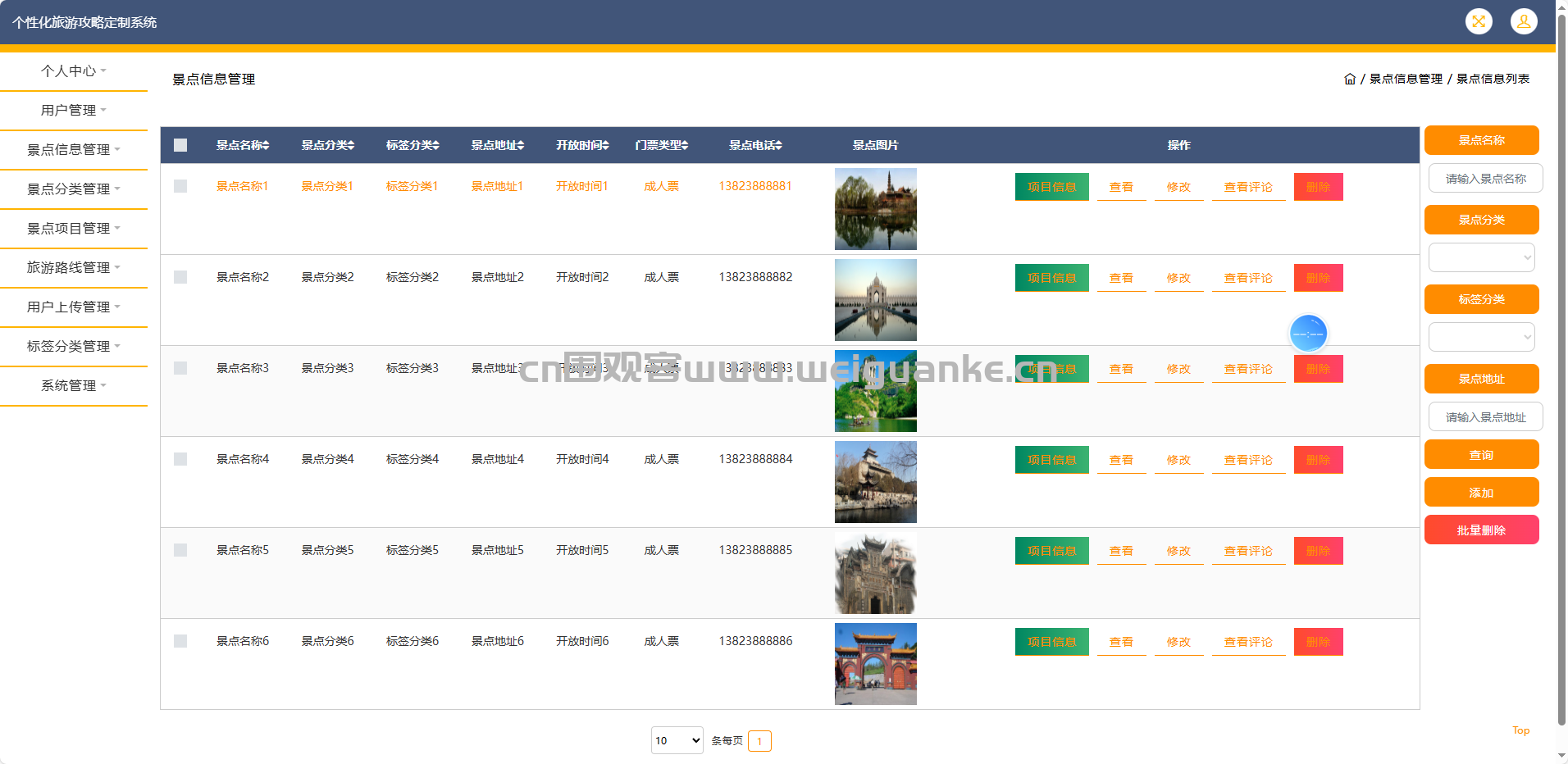Open the user profile avatar icon

pos(1523,22)
